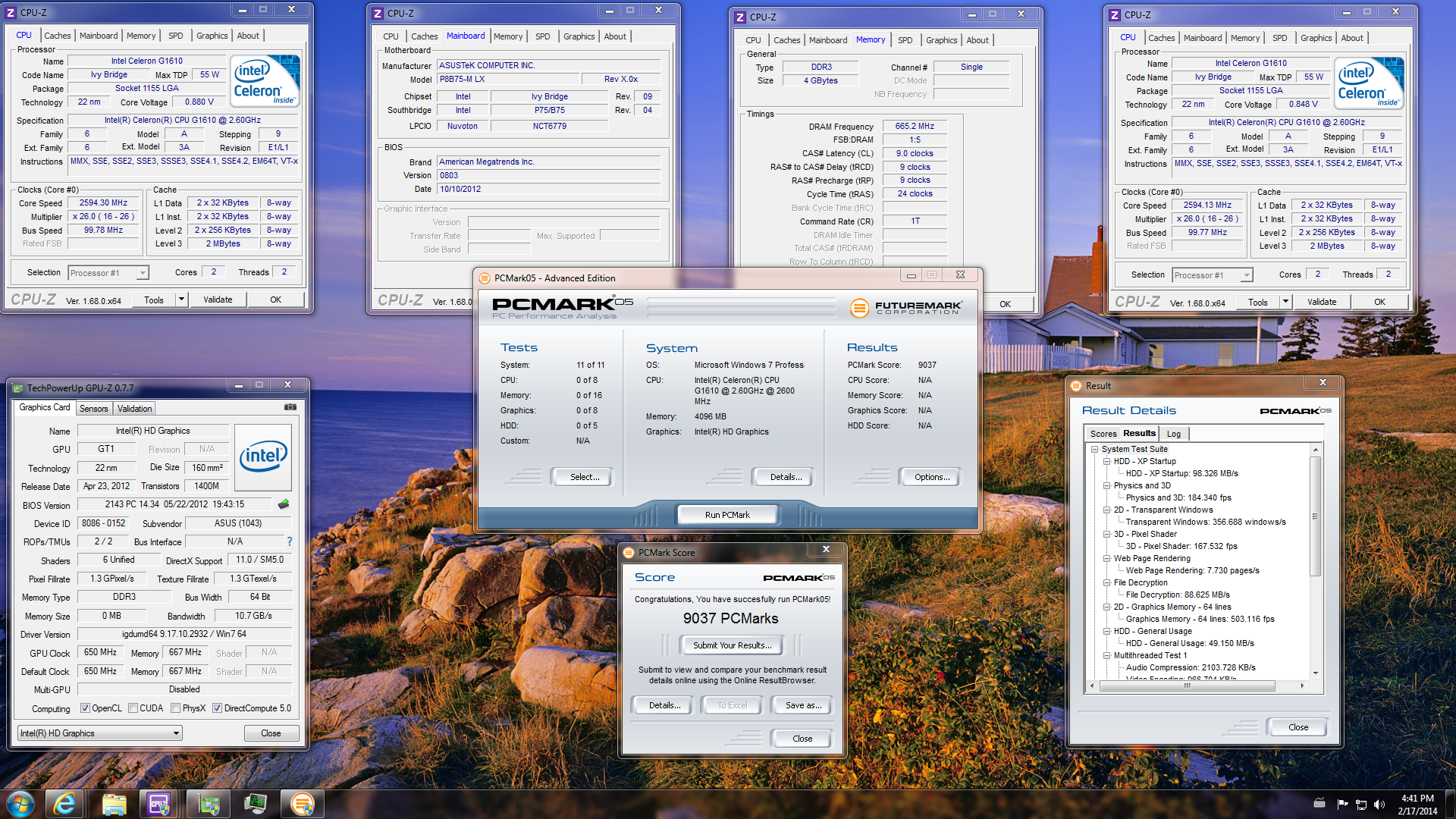Click title bar icon of CPU-Z Mainboard window
Image resolution: width=1456 pixels, height=819 pixels.
tap(378, 13)
